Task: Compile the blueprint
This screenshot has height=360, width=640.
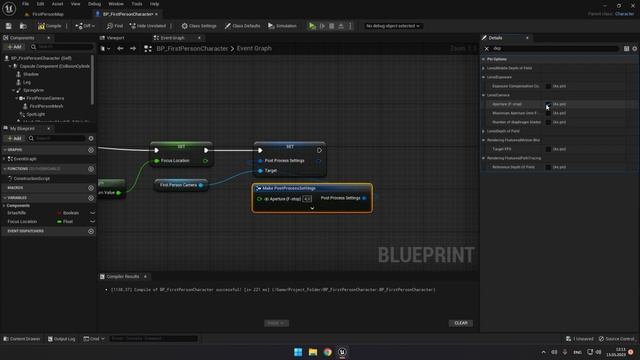Action: point(49,26)
